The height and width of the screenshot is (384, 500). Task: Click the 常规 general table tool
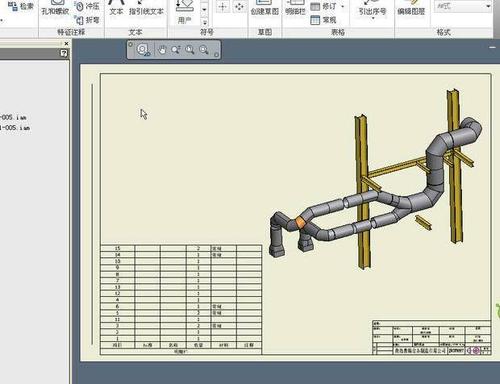click(323, 20)
